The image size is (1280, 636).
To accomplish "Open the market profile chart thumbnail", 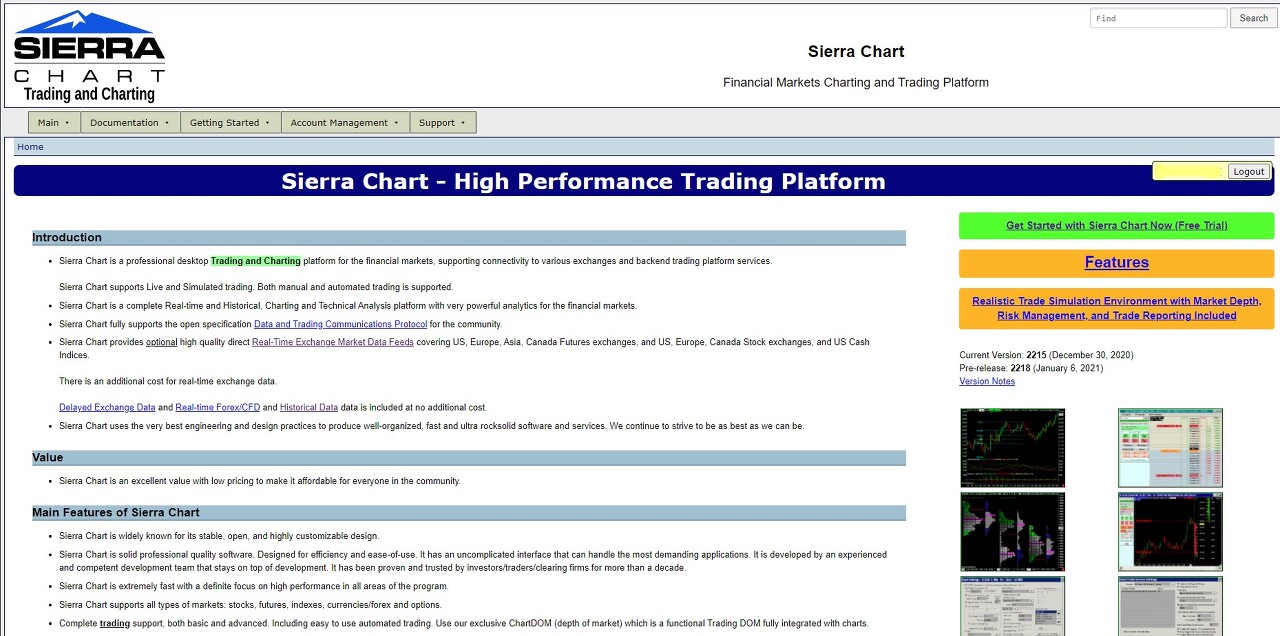I will point(1012,532).
